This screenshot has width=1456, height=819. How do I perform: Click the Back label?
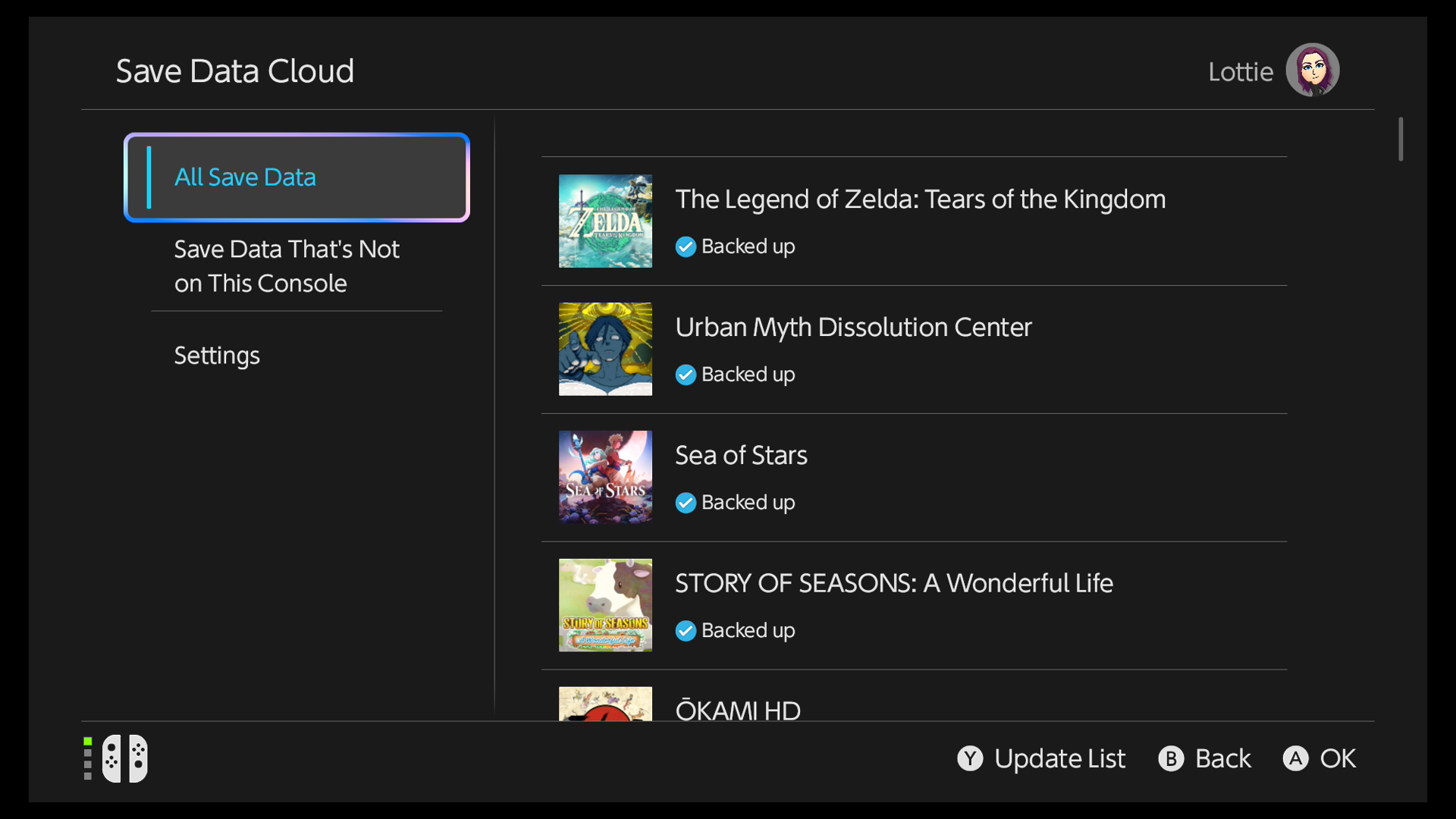tap(1222, 758)
